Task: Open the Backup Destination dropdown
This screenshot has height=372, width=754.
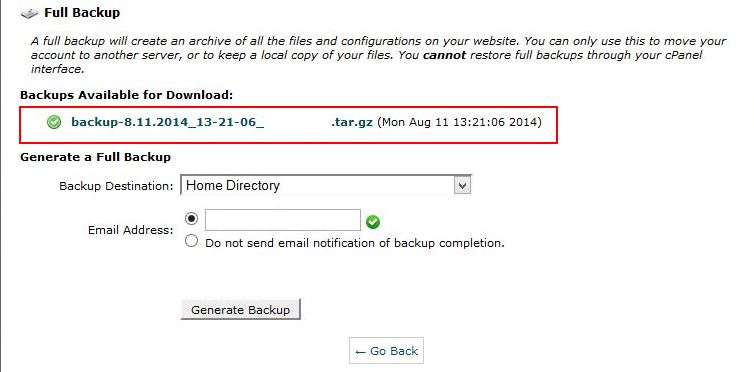Action: pos(326,185)
